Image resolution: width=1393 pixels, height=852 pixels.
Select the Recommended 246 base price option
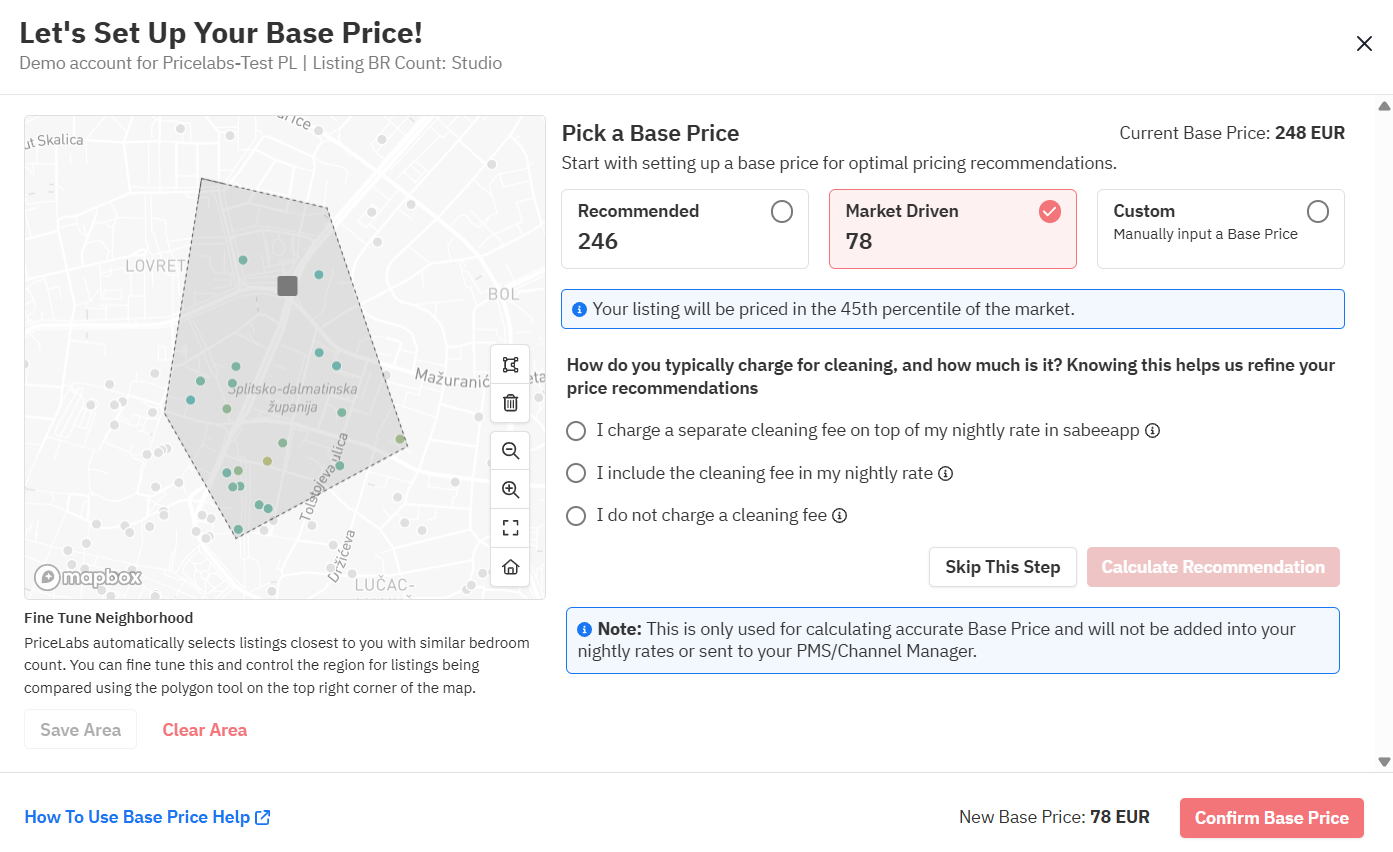point(782,212)
